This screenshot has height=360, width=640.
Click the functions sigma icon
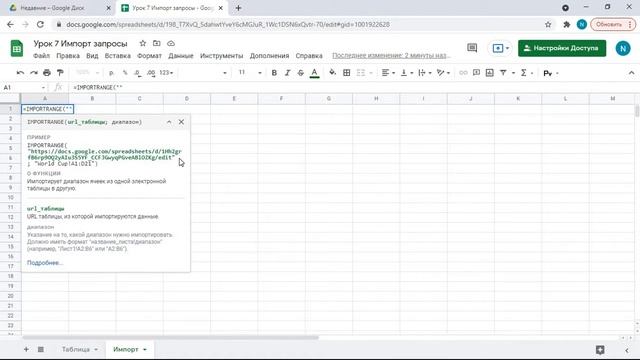(524, 73)
